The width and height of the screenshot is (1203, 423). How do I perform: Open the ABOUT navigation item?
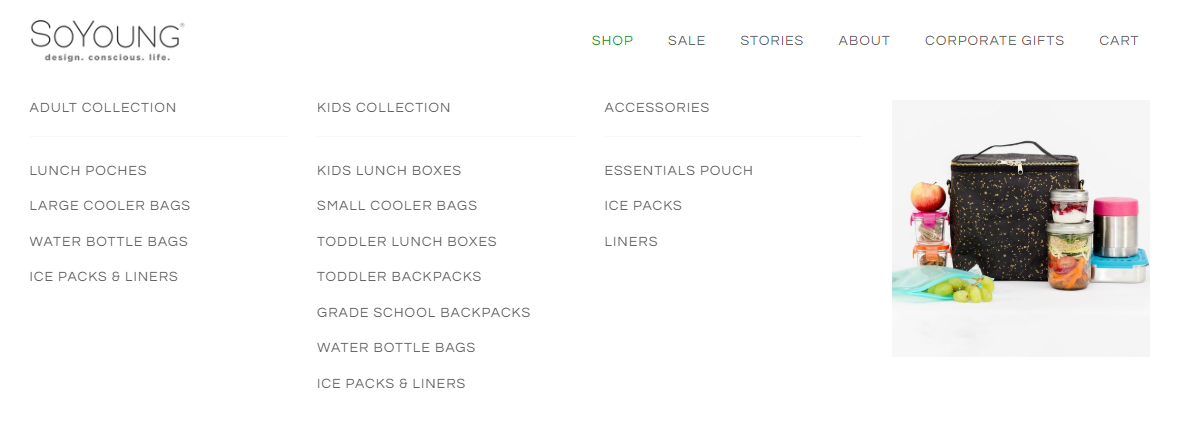click(x=864, y=41)
